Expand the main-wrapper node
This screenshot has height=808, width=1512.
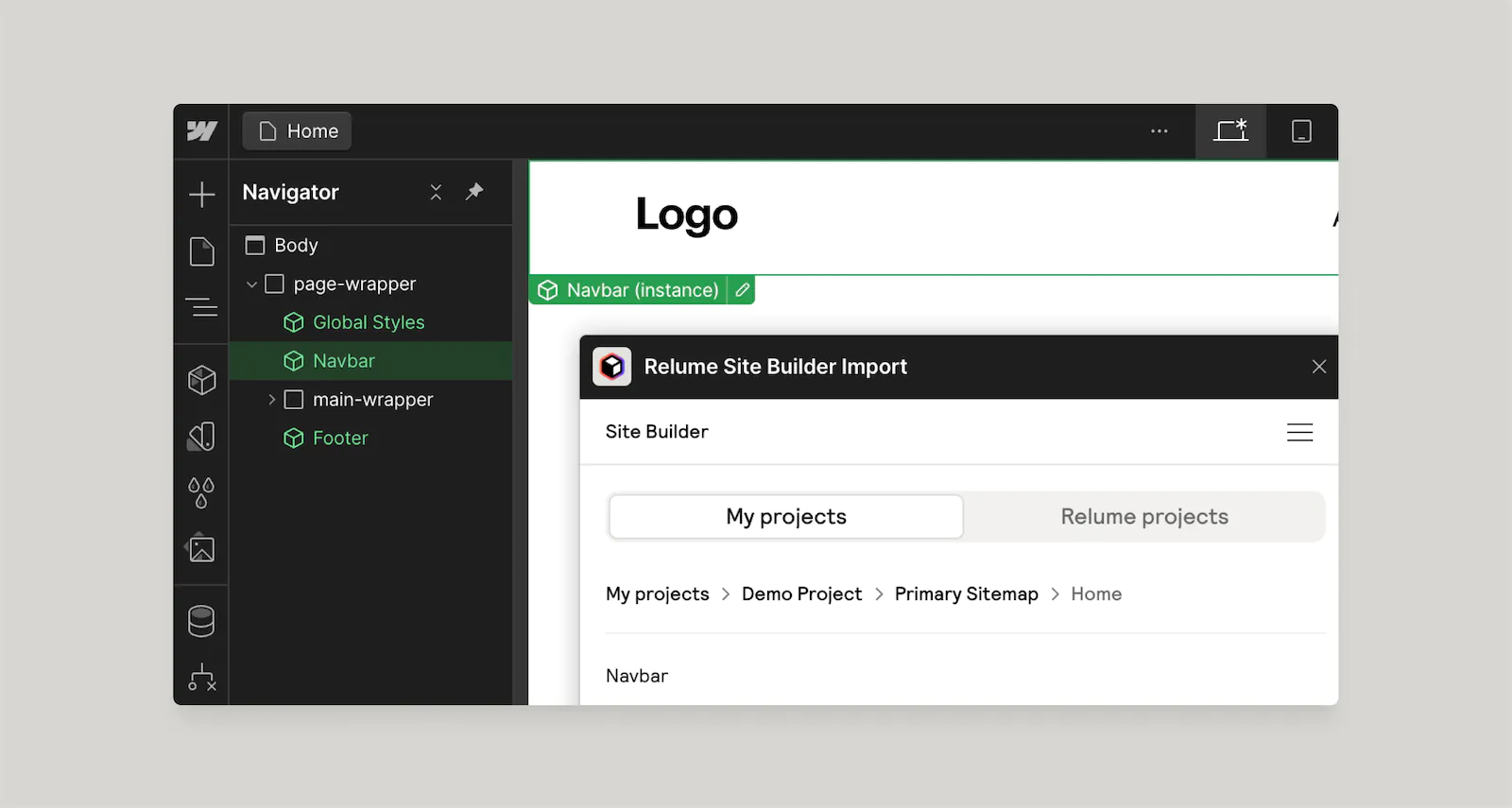[x=271, y=400]
